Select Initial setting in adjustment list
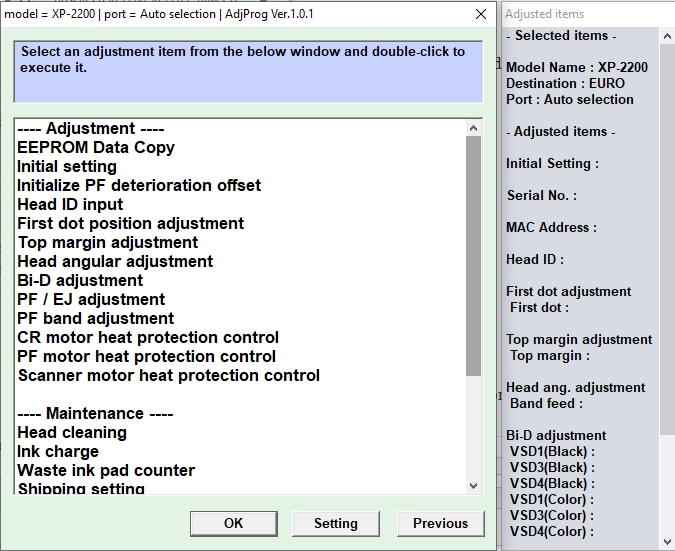The width and height of the screenshot is (675, 551). [x=67, y=166]
